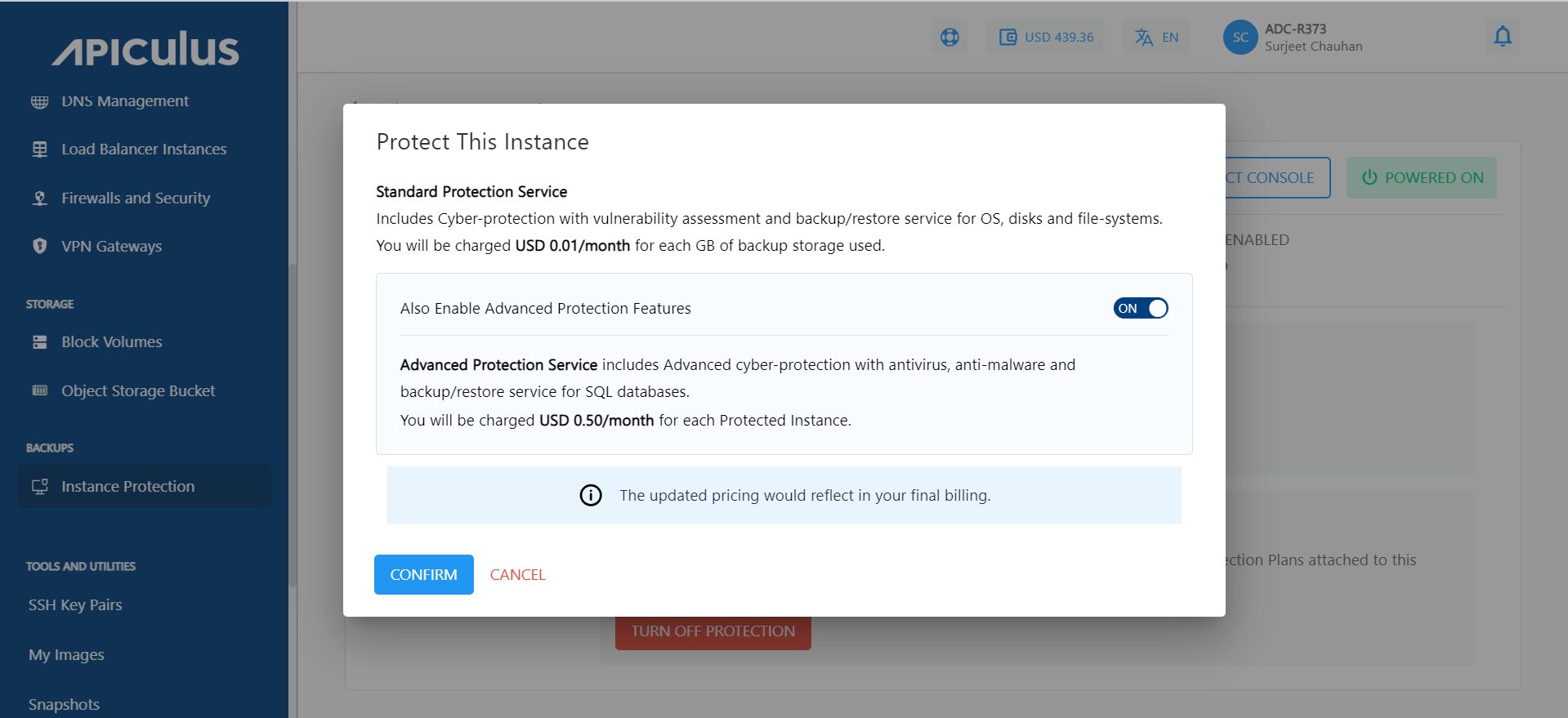Click the Load Balancer Instances icon
Image resolution: width=1568 pixels, height=718 pixels.
pos(39,149)
